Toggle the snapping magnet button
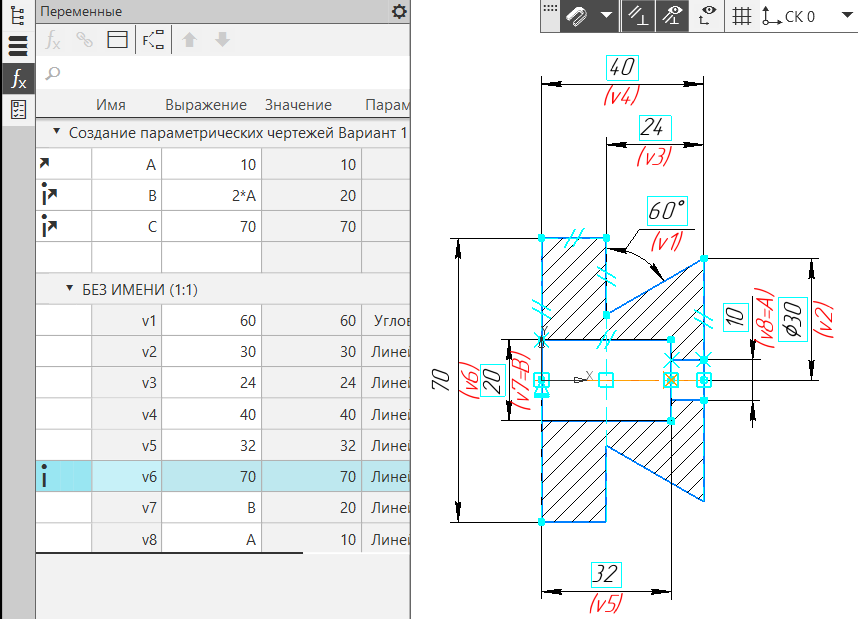This screenshot has height=619, width=858. (576, 16)
